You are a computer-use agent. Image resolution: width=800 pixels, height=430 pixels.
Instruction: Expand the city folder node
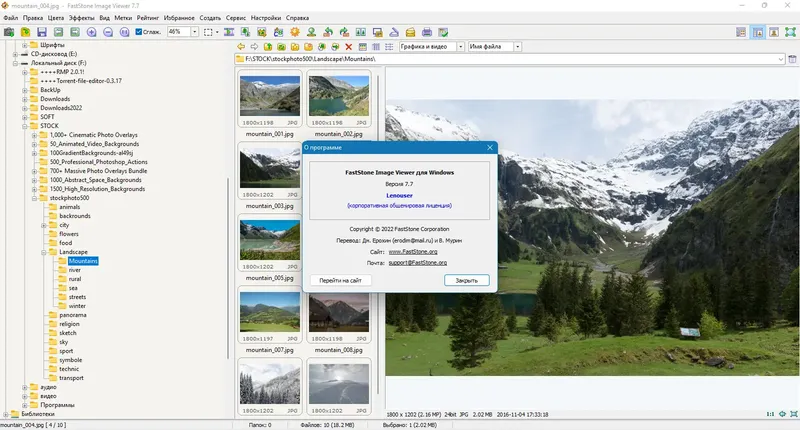click(43, 225)
